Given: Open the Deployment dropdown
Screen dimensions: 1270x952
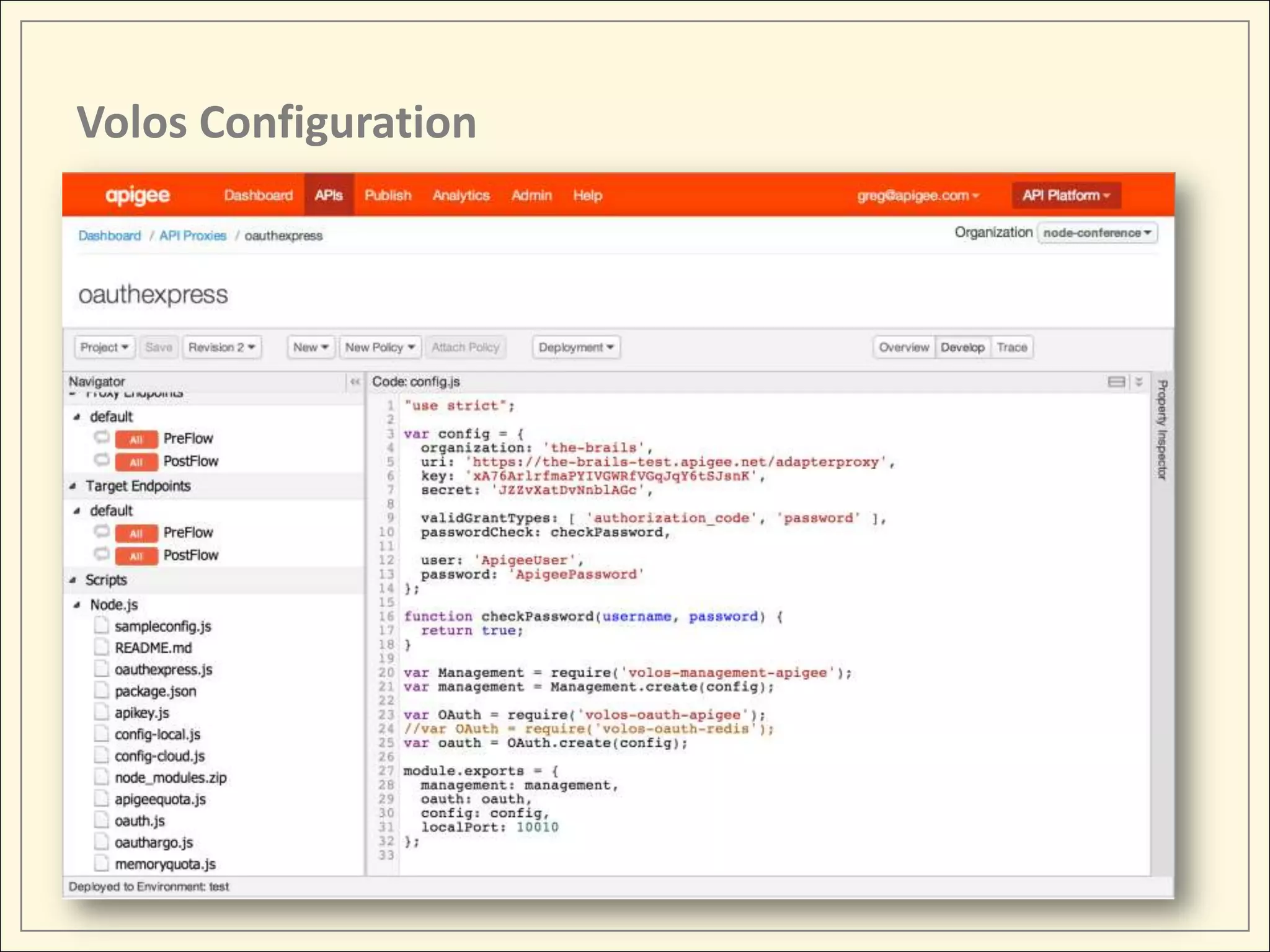Looking at the screenshot, I should 576,347.
